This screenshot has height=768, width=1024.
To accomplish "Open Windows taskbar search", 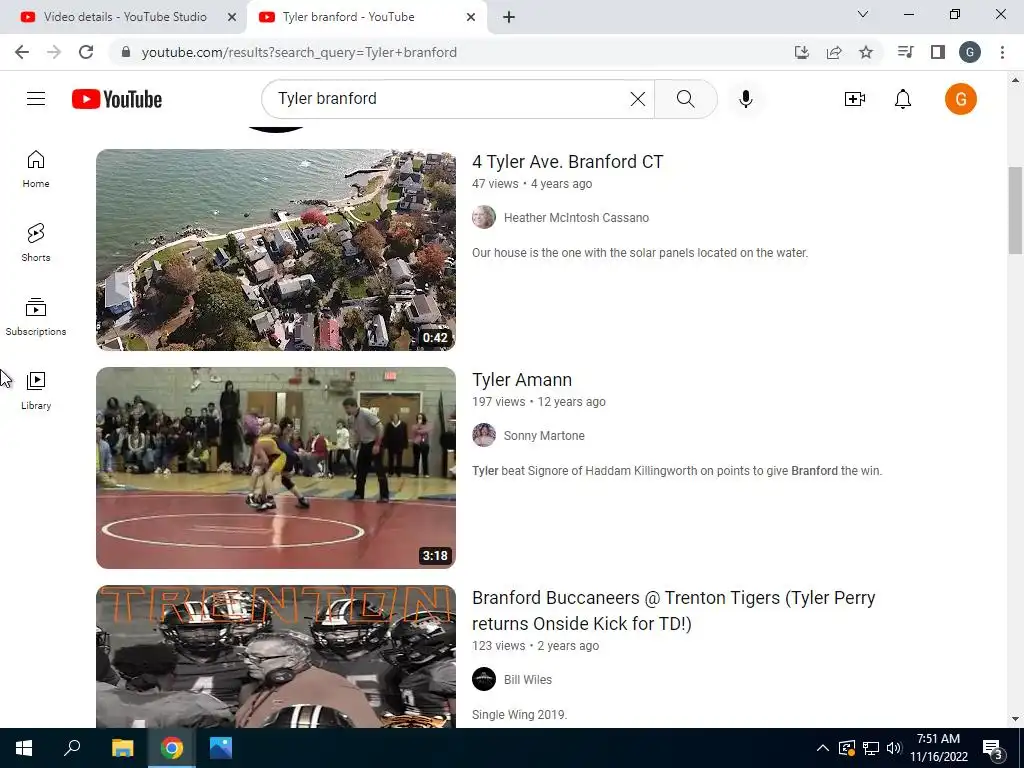I will pyautogui.click(x=72, y=748).
